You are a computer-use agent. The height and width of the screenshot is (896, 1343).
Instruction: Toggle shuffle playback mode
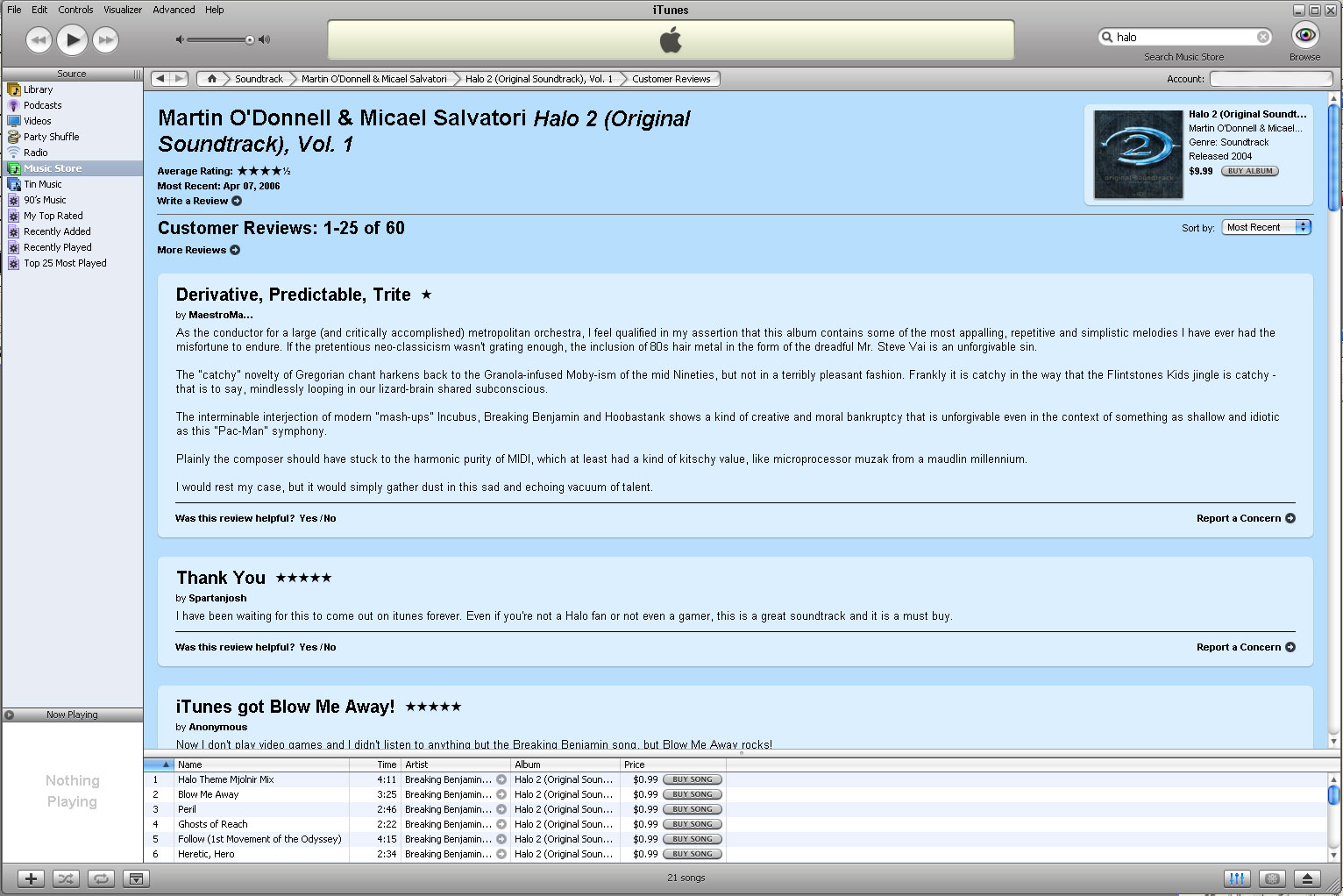[x=66, y=878]
